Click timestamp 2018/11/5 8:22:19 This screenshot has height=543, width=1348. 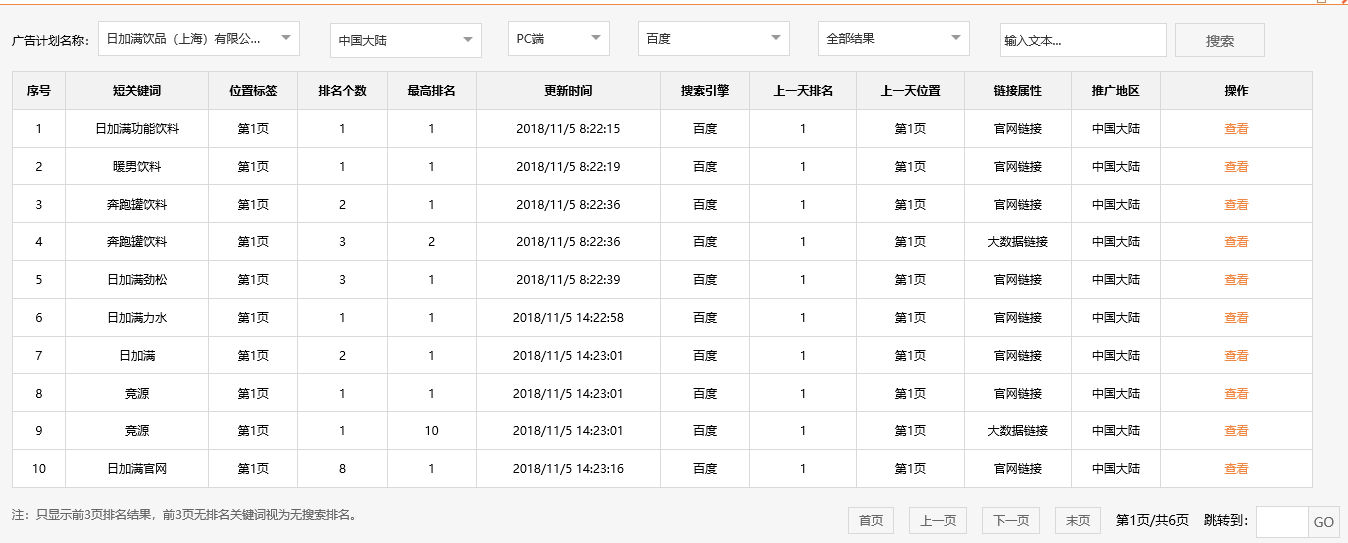tap(568, 167)
